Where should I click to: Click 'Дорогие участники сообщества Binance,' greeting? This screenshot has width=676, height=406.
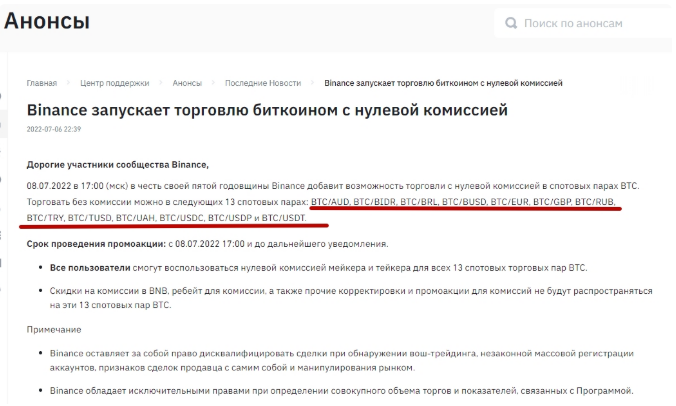pos(118,165)
